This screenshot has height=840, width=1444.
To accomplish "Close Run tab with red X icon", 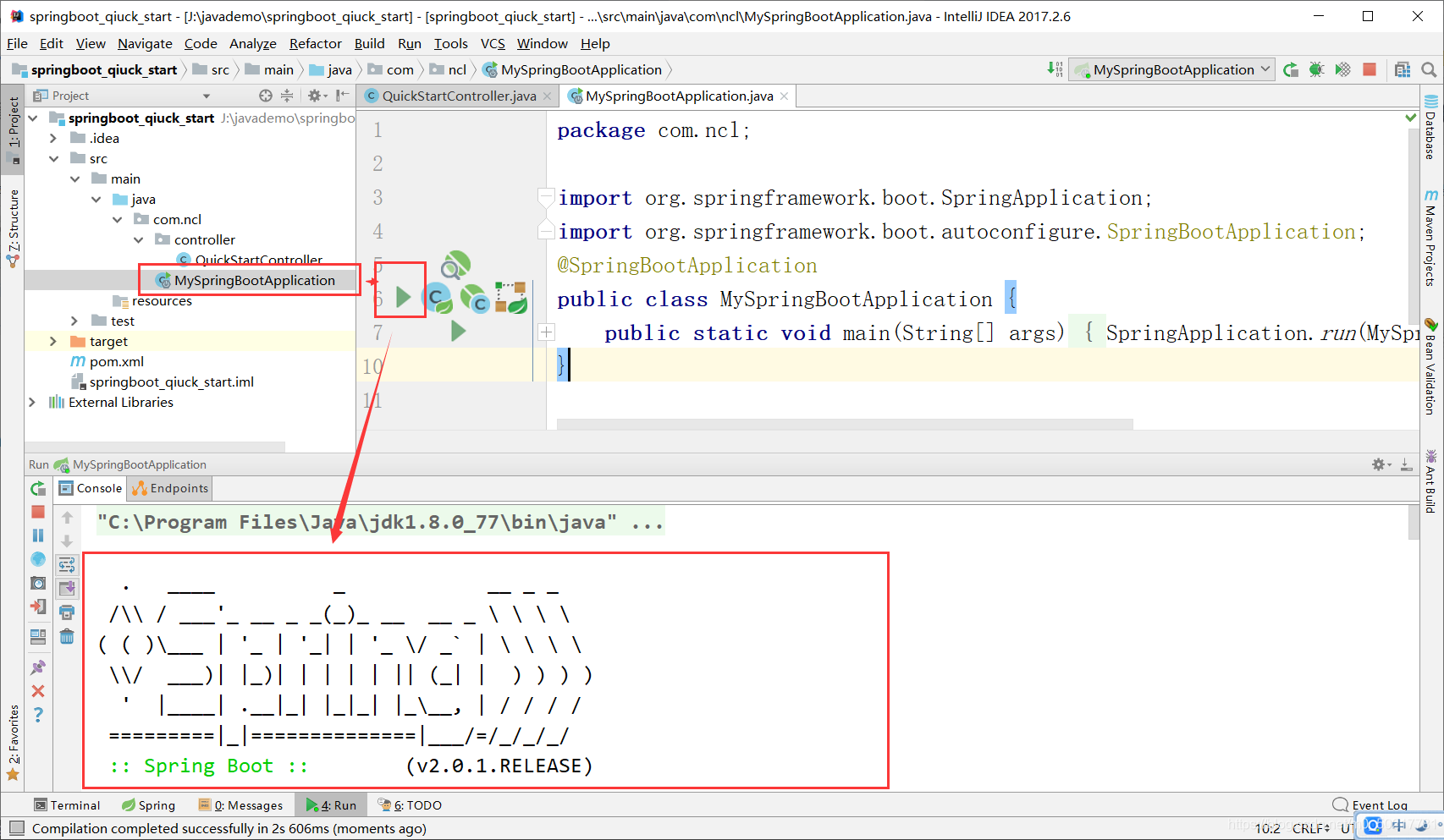I will pos(38,691).
